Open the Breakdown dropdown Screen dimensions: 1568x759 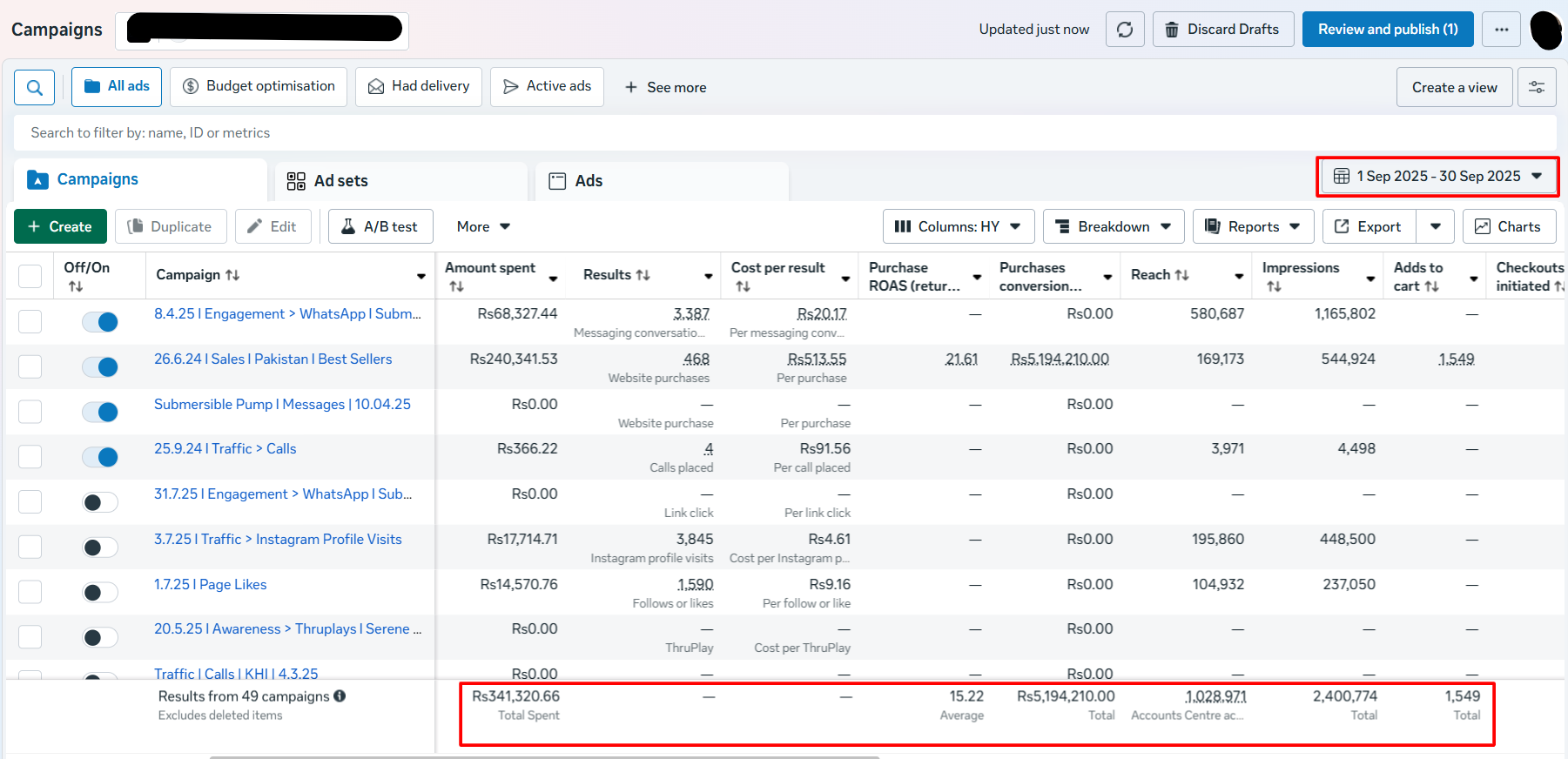(1114, 227)
